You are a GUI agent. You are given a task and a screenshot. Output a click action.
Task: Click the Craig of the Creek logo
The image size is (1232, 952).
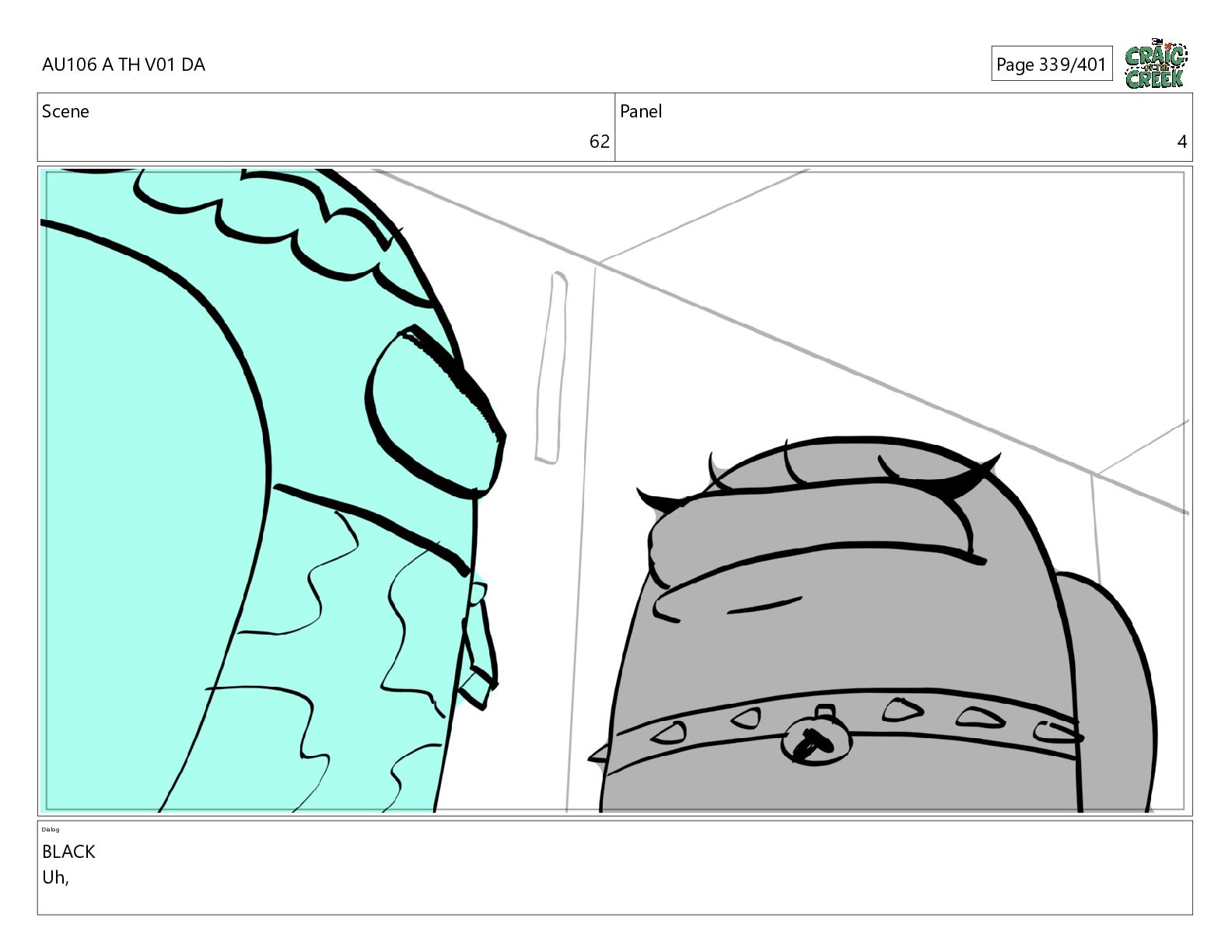pos(1156,64)
